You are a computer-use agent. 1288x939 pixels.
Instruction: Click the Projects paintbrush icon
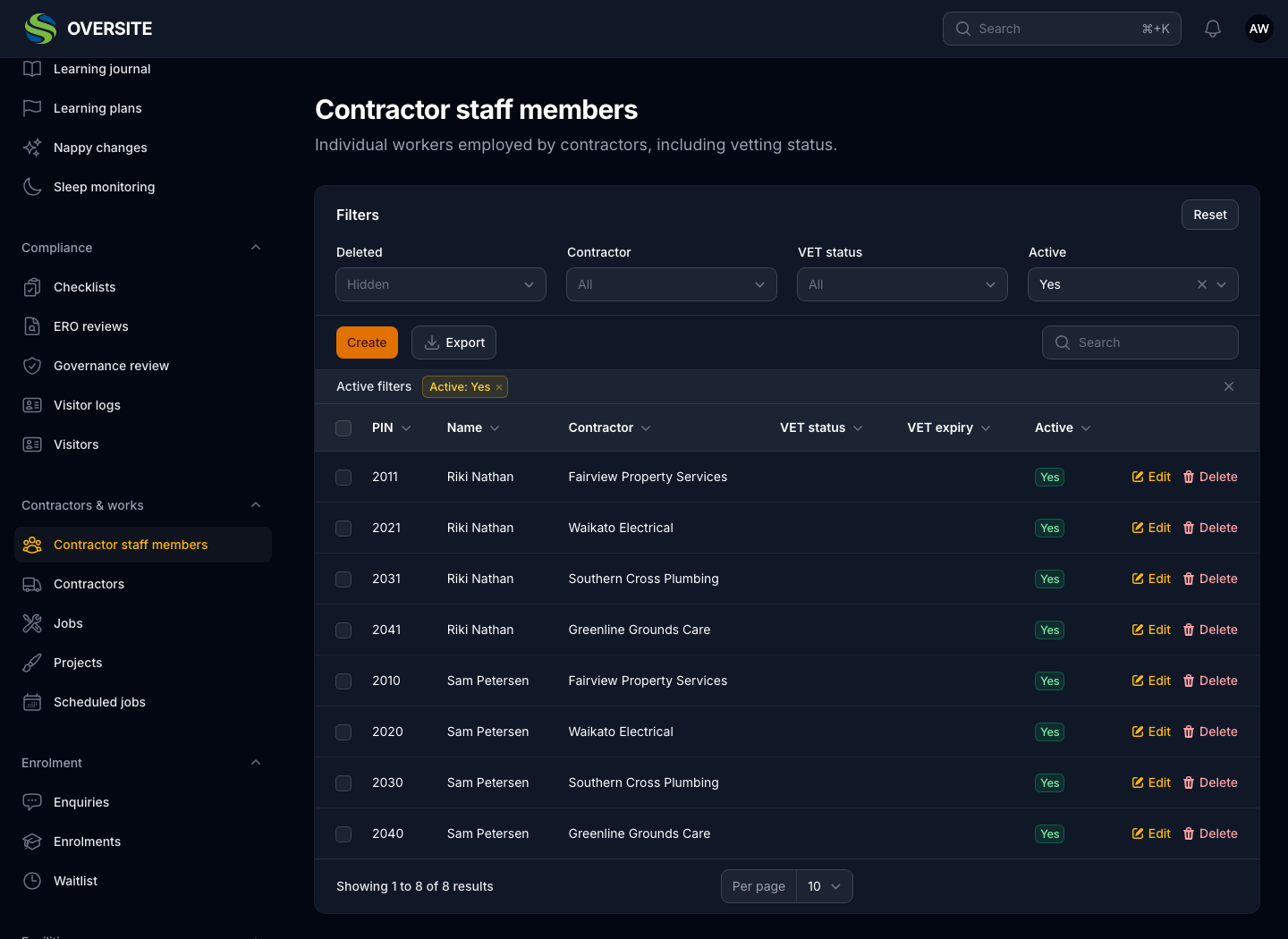[x=32, y=663]
